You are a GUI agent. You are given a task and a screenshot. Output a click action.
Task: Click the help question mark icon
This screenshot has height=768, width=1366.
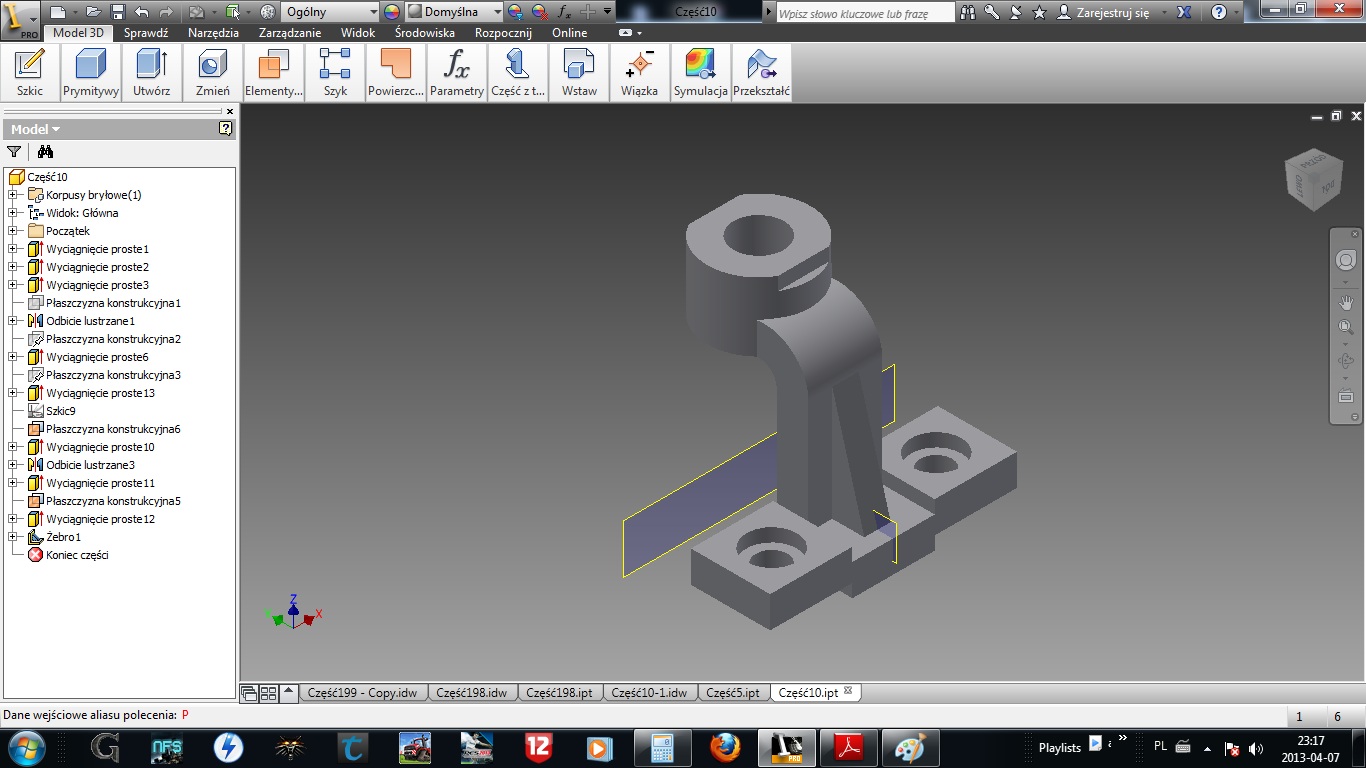click(1218, 12)
